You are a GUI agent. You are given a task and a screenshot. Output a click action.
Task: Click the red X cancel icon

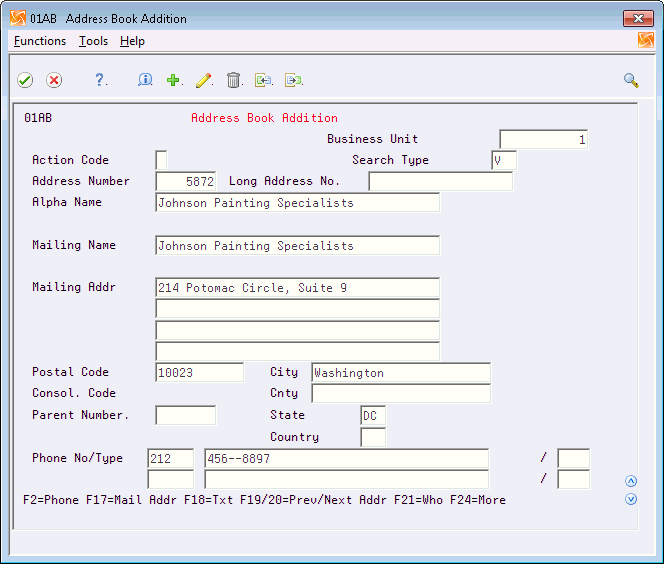(54, 80)
